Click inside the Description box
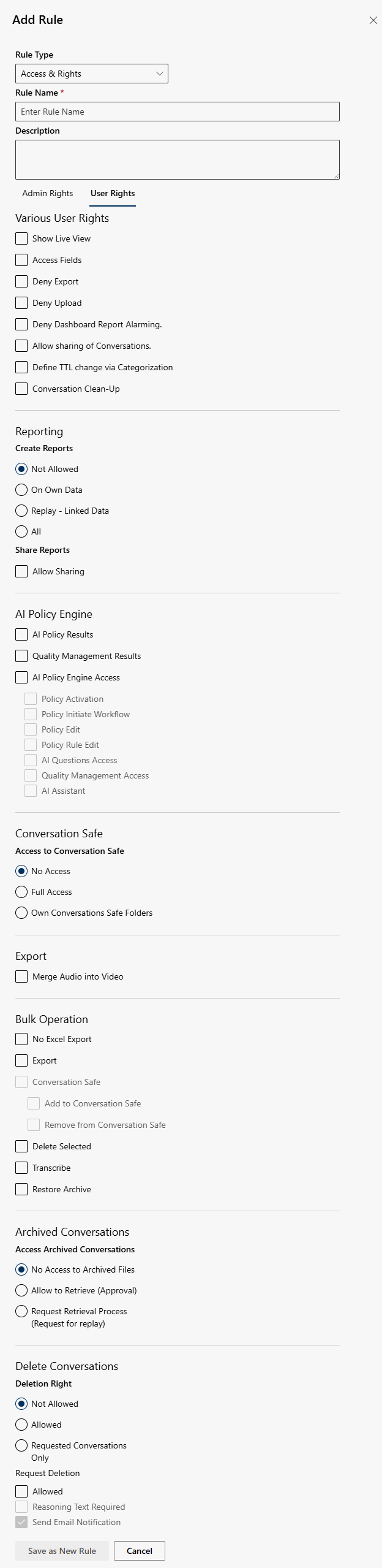Image resolution: width=382 pixels, height=1568 pixels. pos(177,158)
